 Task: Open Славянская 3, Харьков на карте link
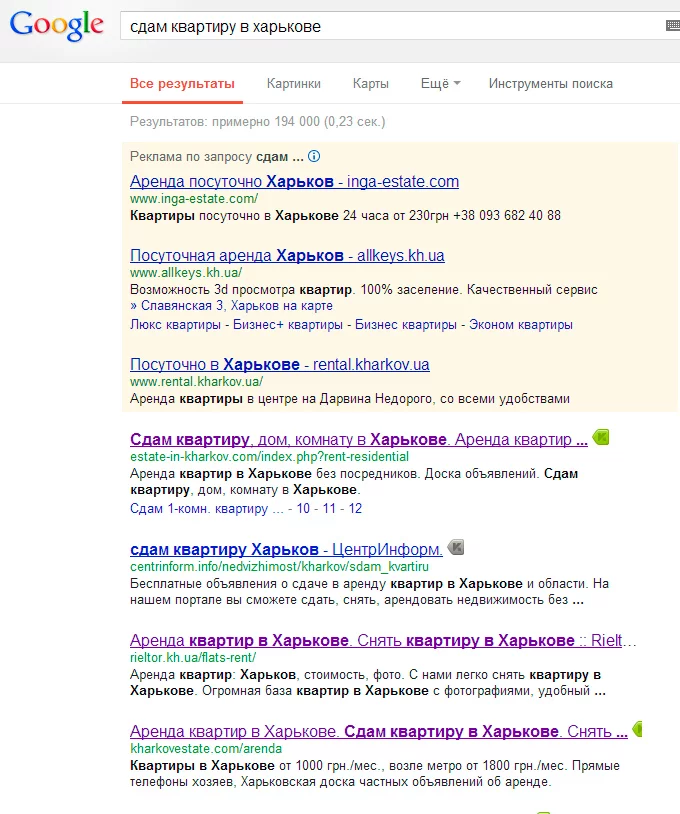click(x=237, y=306)
